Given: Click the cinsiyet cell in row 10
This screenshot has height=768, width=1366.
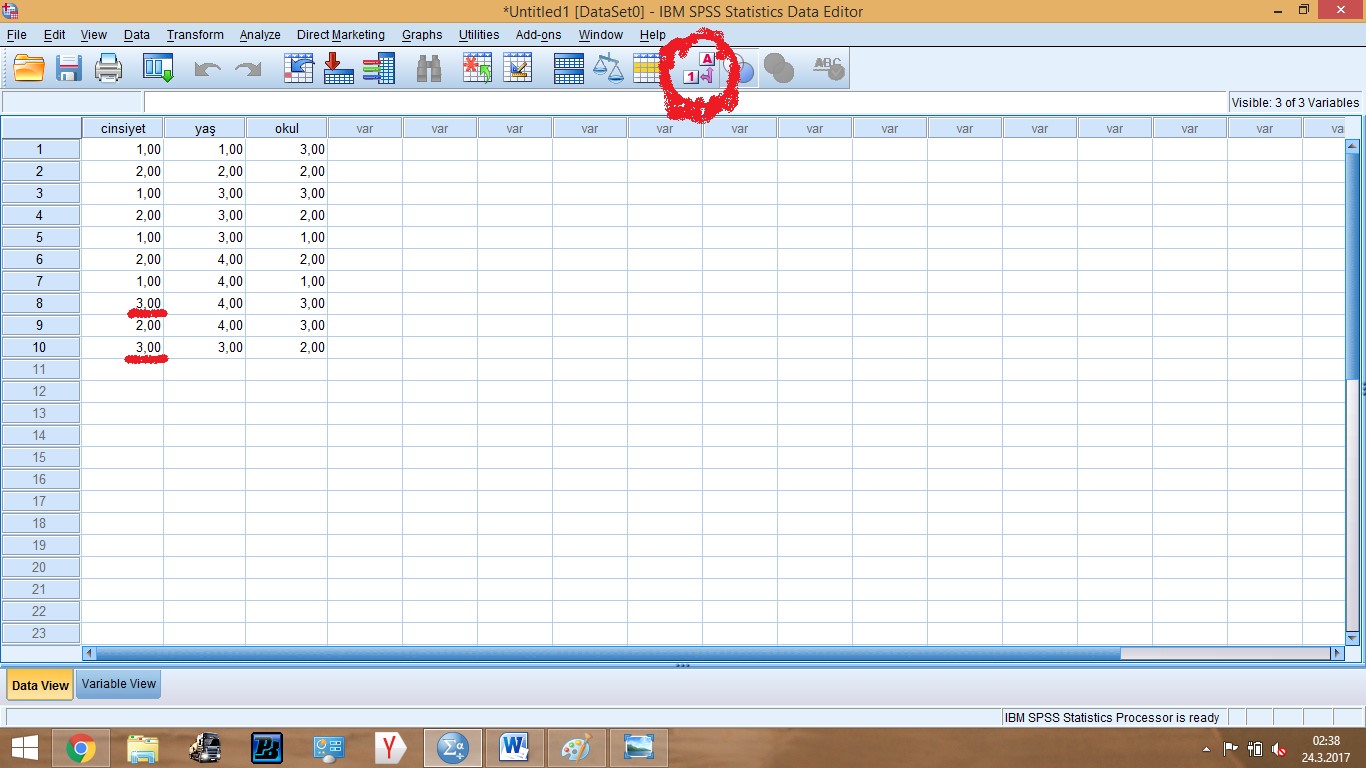Looking at the screenshot, I should [123, 347].
